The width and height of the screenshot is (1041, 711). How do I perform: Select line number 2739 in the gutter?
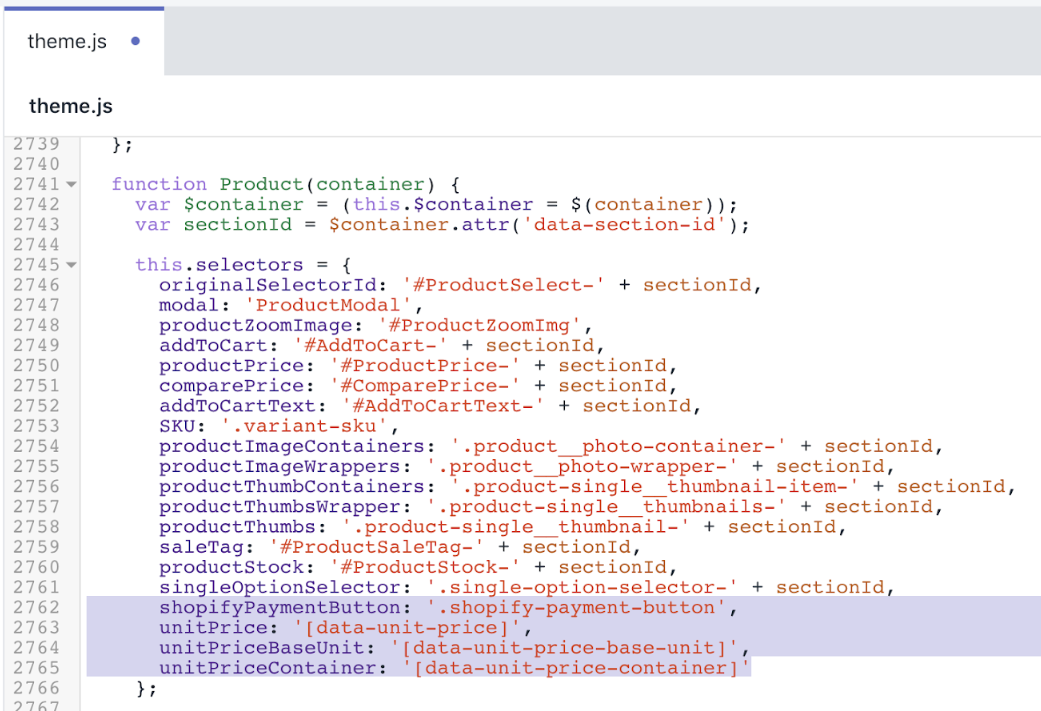pyautogui.click(x=36, y=144)
